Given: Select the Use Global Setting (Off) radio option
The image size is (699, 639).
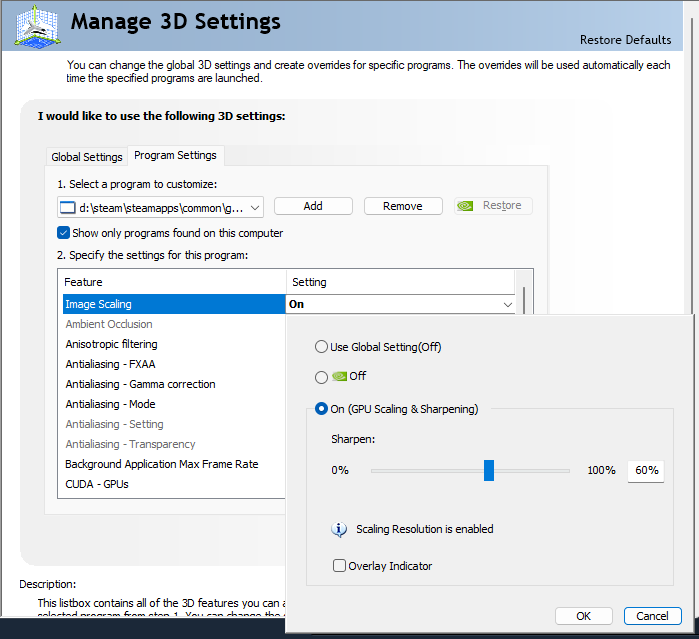Looking at the screenshot, I should tap(321, 347).
